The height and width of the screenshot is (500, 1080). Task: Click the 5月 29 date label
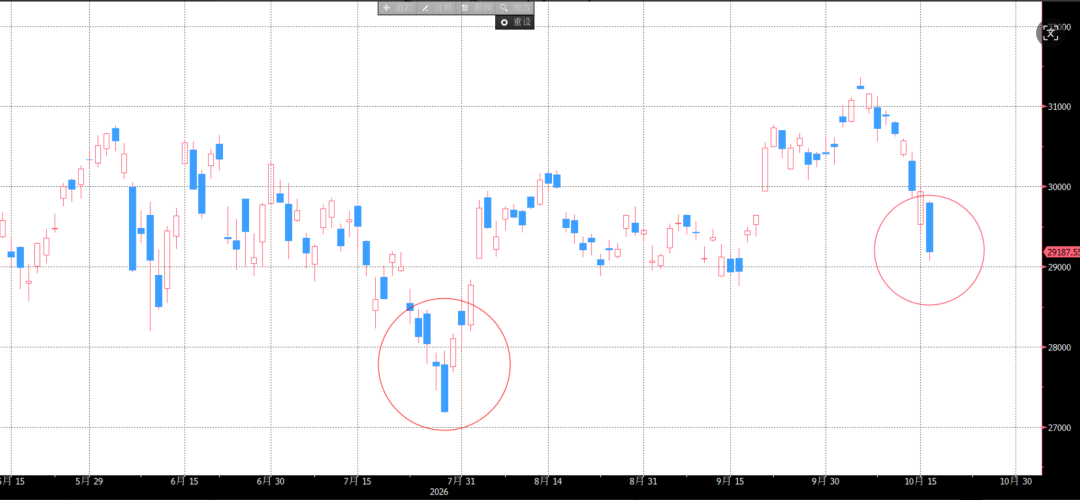pos(90,481)
